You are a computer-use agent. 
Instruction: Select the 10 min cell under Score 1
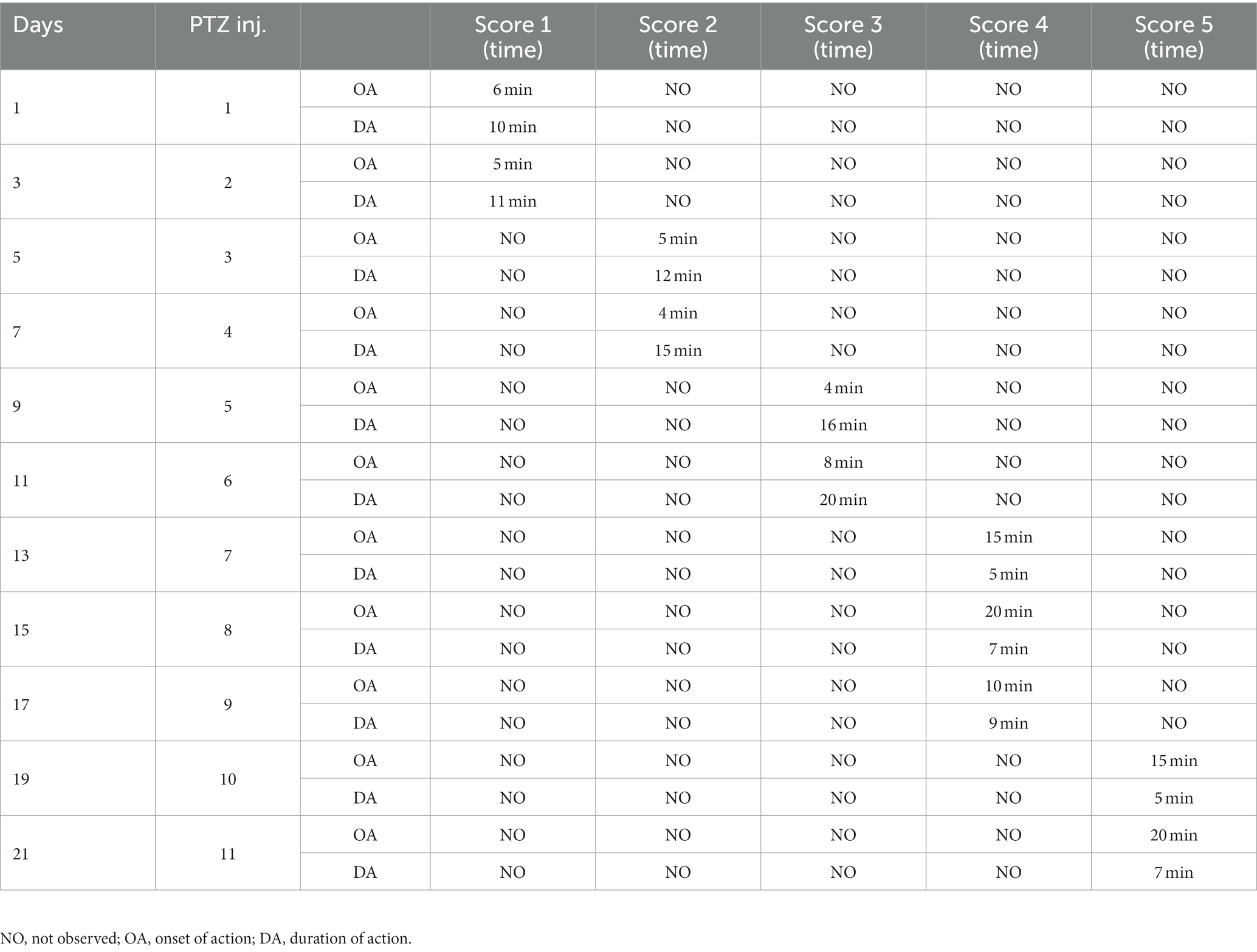(x=512, y=126)
